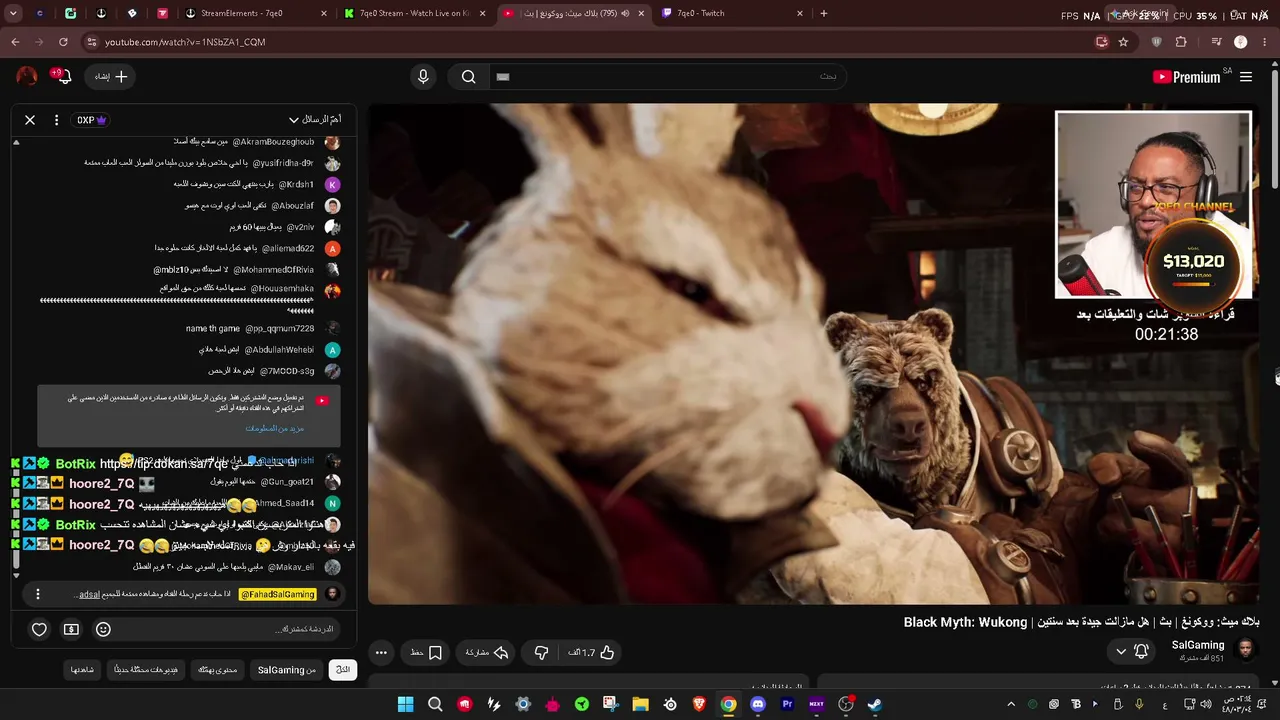Open @AkramBouzeghoub's chat avatar
1280x720 pixels.
pos(333,142)
